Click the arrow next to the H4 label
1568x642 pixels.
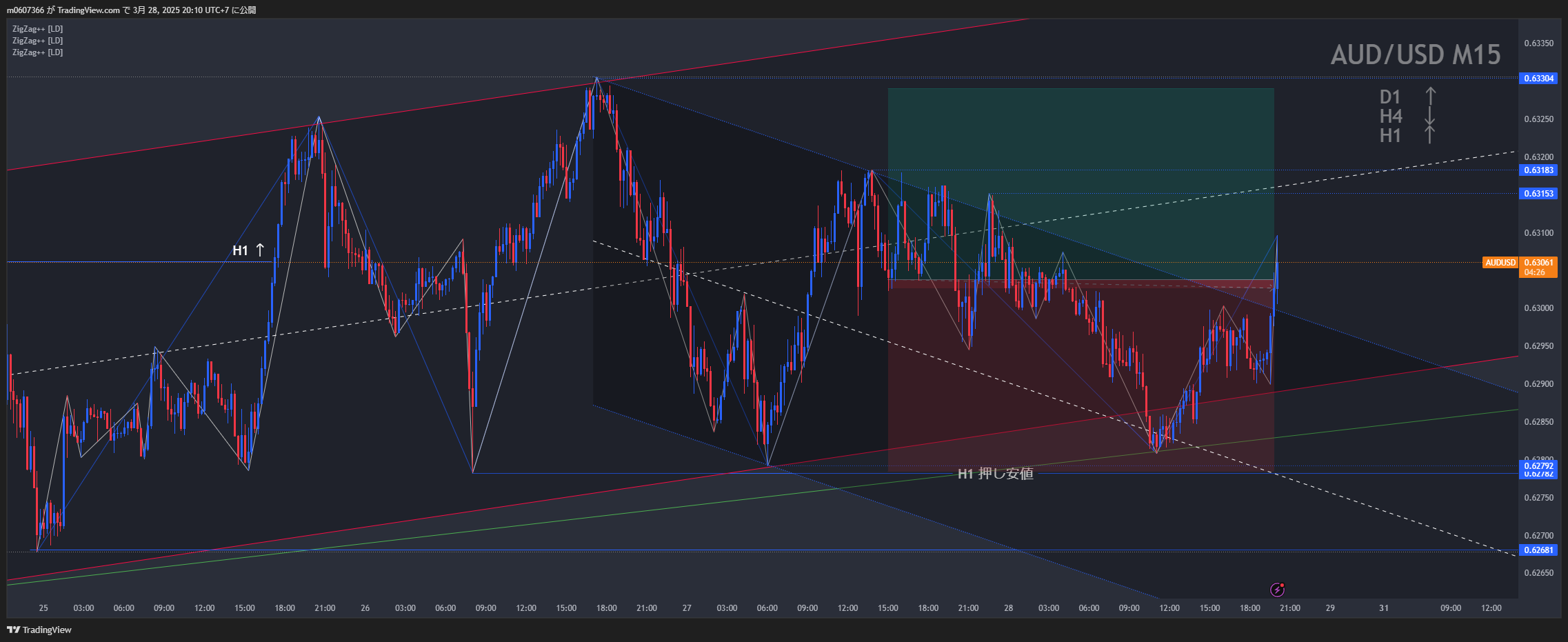click(1430, 116)
